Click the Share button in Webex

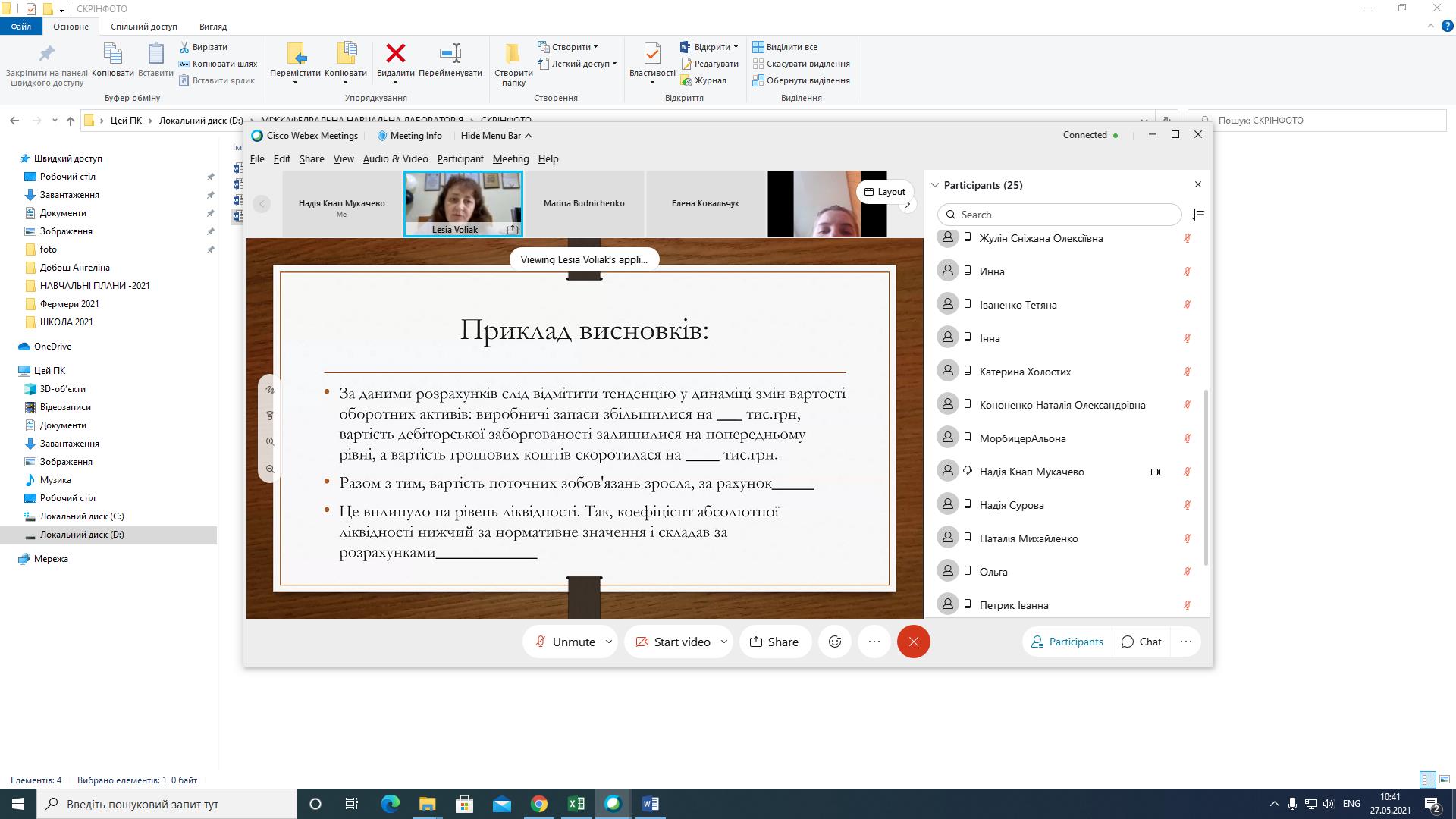[x=774, y=642]
